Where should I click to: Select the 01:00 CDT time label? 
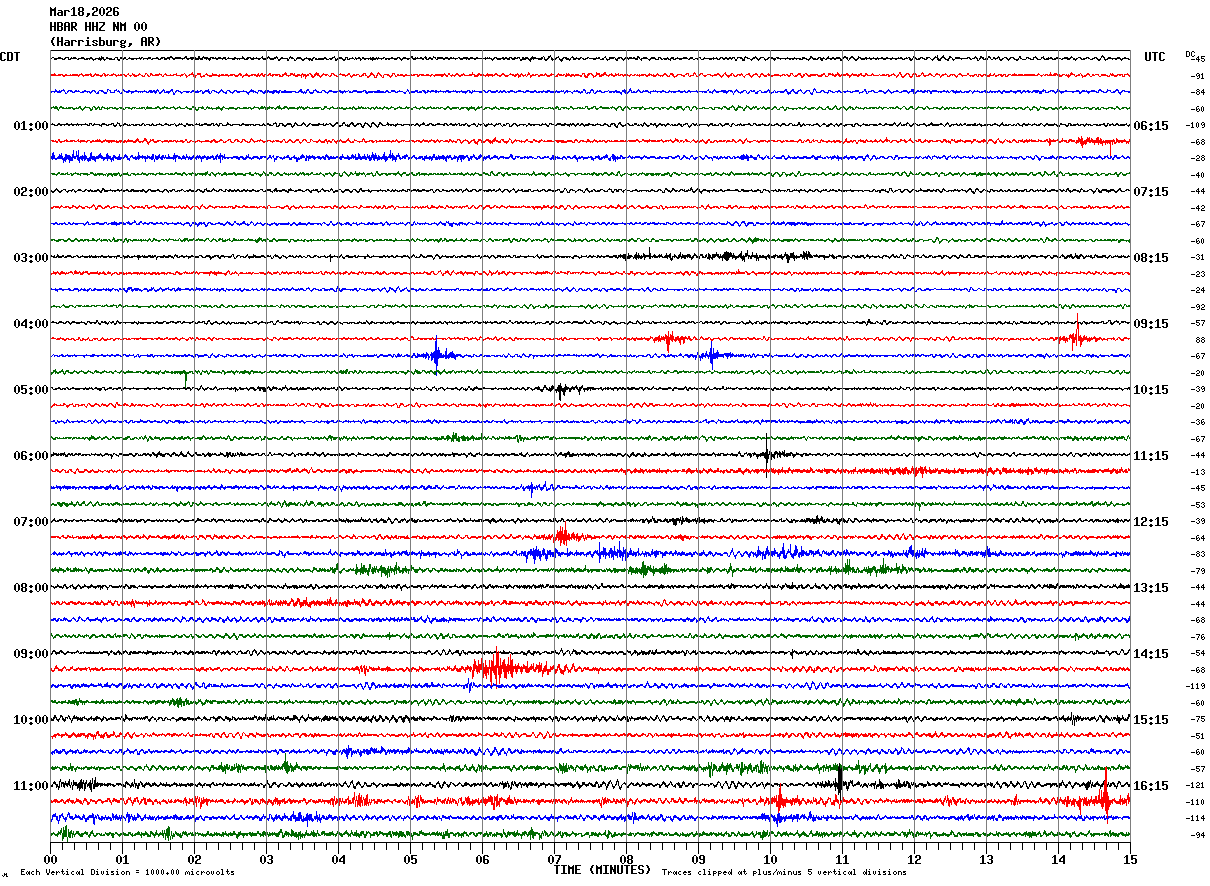click(x=31, y=126)
